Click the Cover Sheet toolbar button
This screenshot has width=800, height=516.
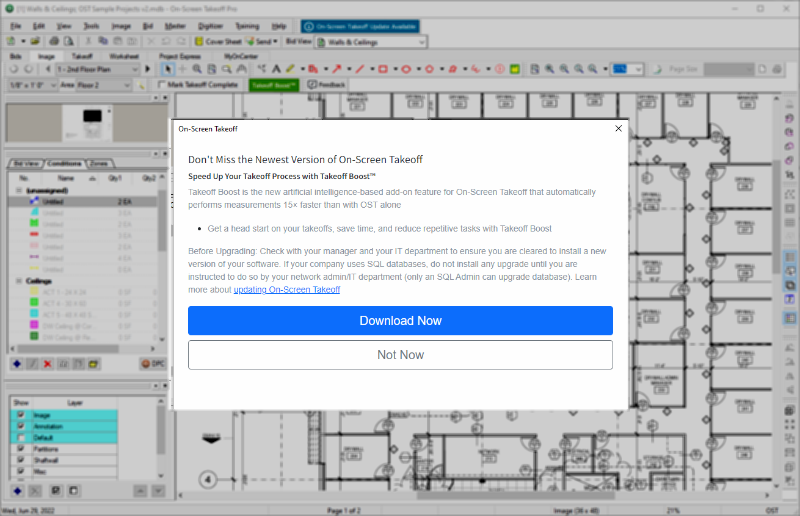[218, 41]
